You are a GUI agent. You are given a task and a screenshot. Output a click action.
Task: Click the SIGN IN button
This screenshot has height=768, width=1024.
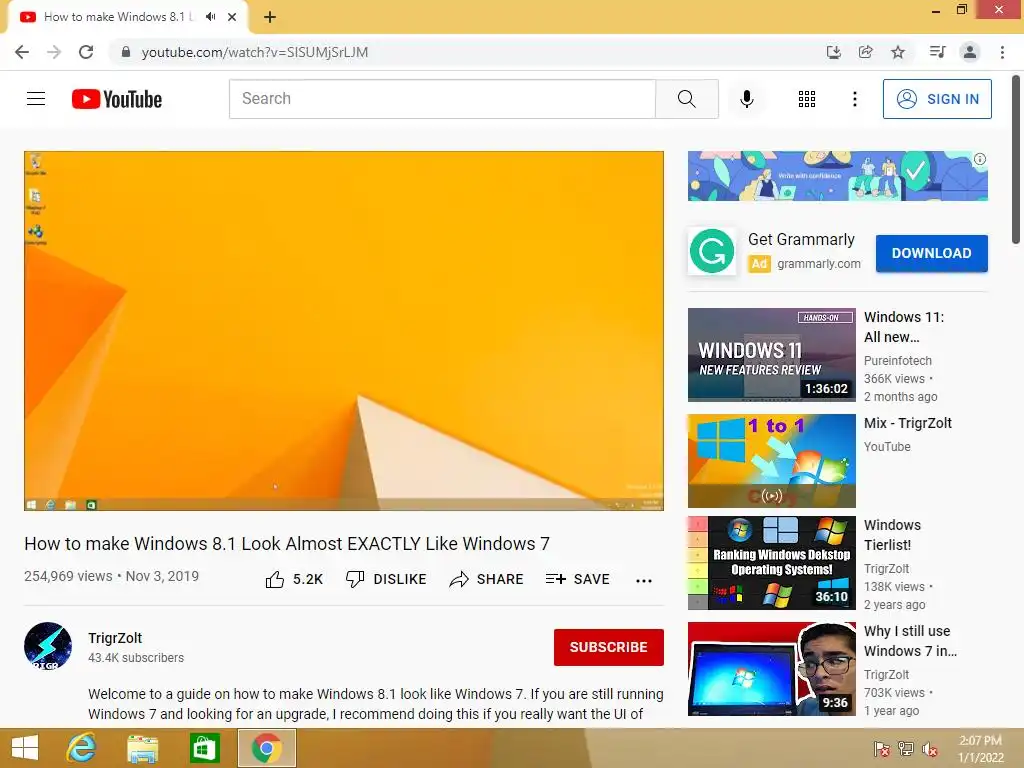(937, 99)
